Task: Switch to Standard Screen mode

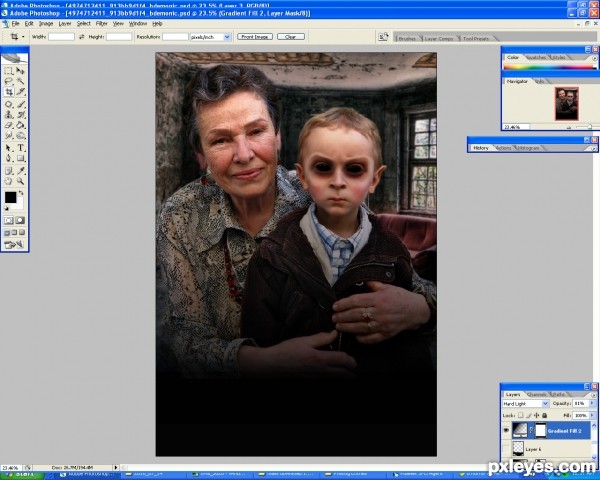Action: click(x=7, y=232)
